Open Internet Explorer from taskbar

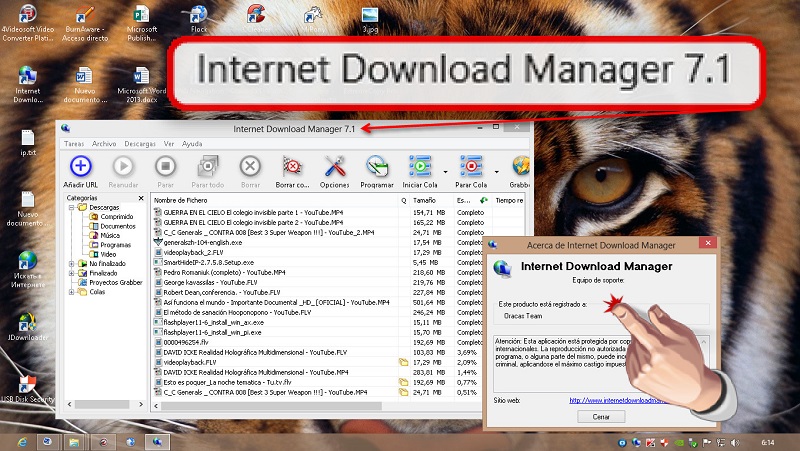(22, 442)
